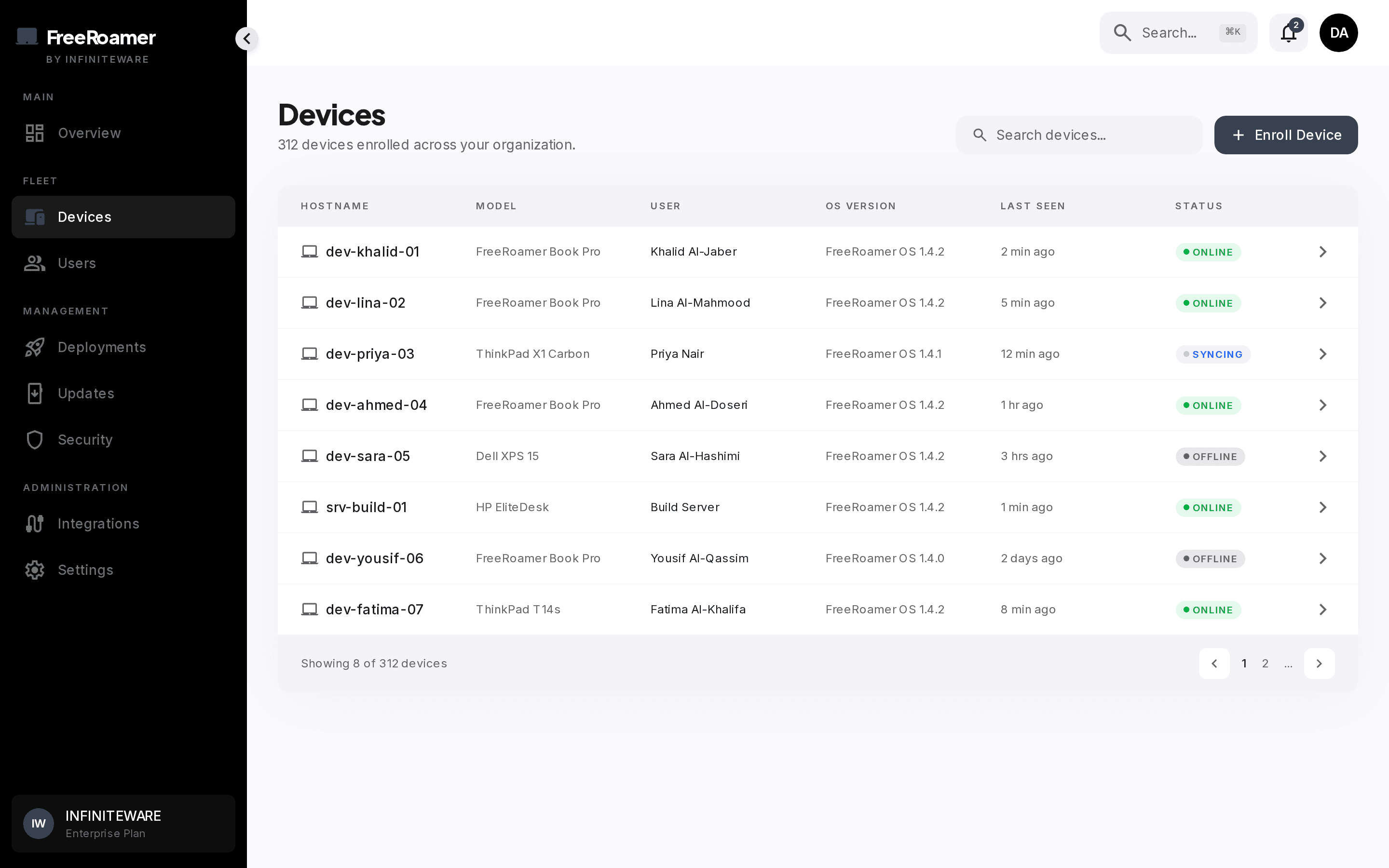Click the Updates download icon
This screenshot has height=868, width=1389.
pos(34,394)
